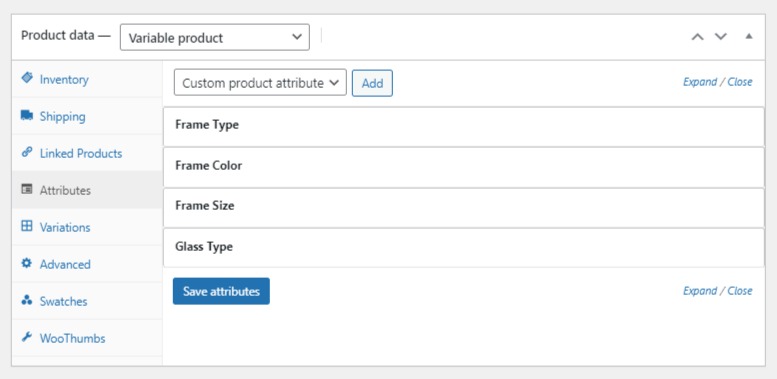Click top Close link
The image size is (777, 379).
(x=740, y=82)
